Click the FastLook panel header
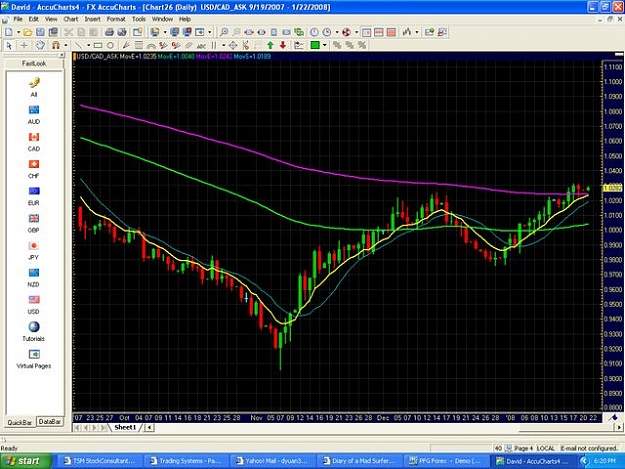This screenshot has width=625, height=469. click(x=34, y=63)
